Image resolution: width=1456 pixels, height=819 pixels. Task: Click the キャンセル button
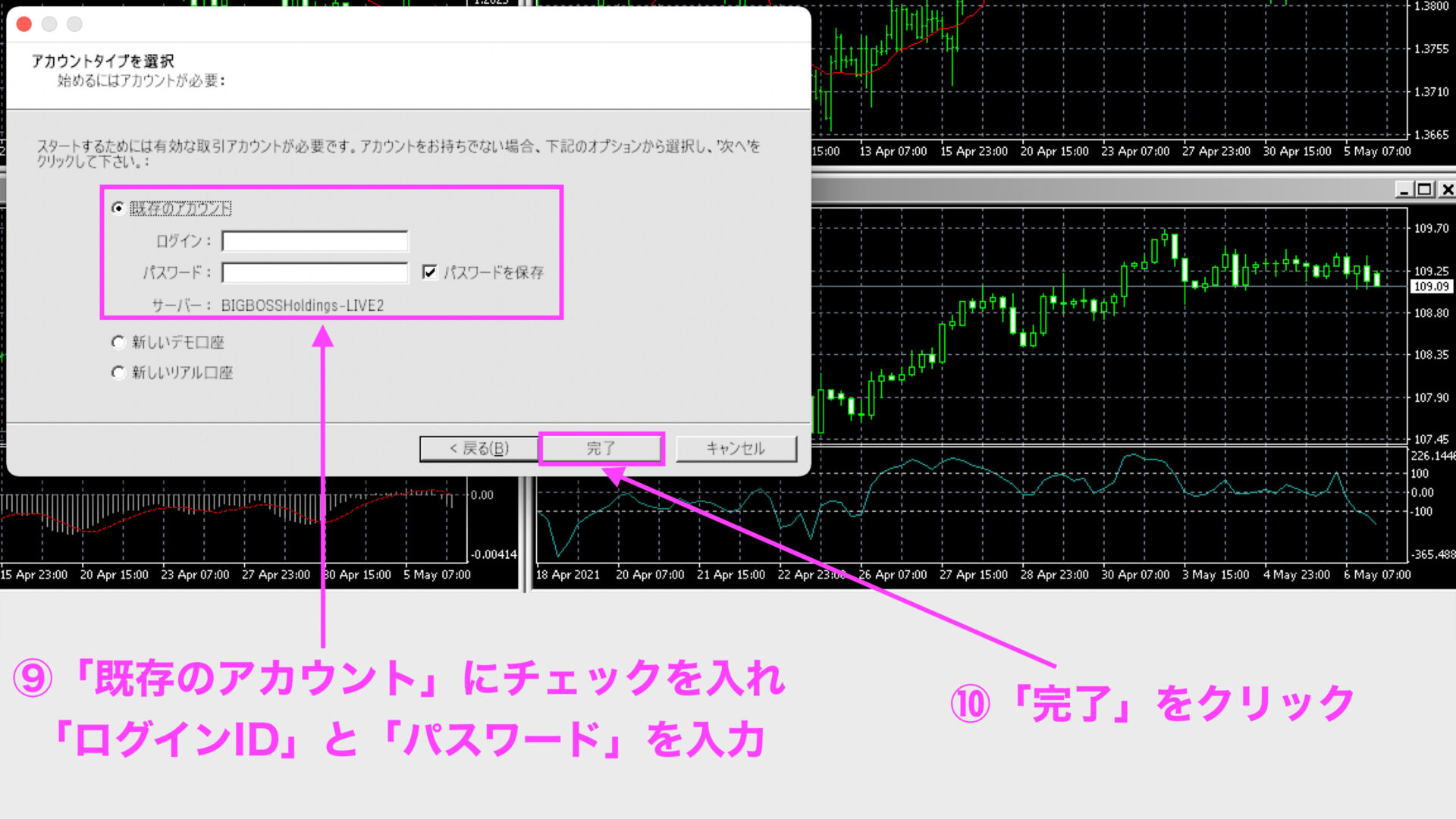coord(736,449)
